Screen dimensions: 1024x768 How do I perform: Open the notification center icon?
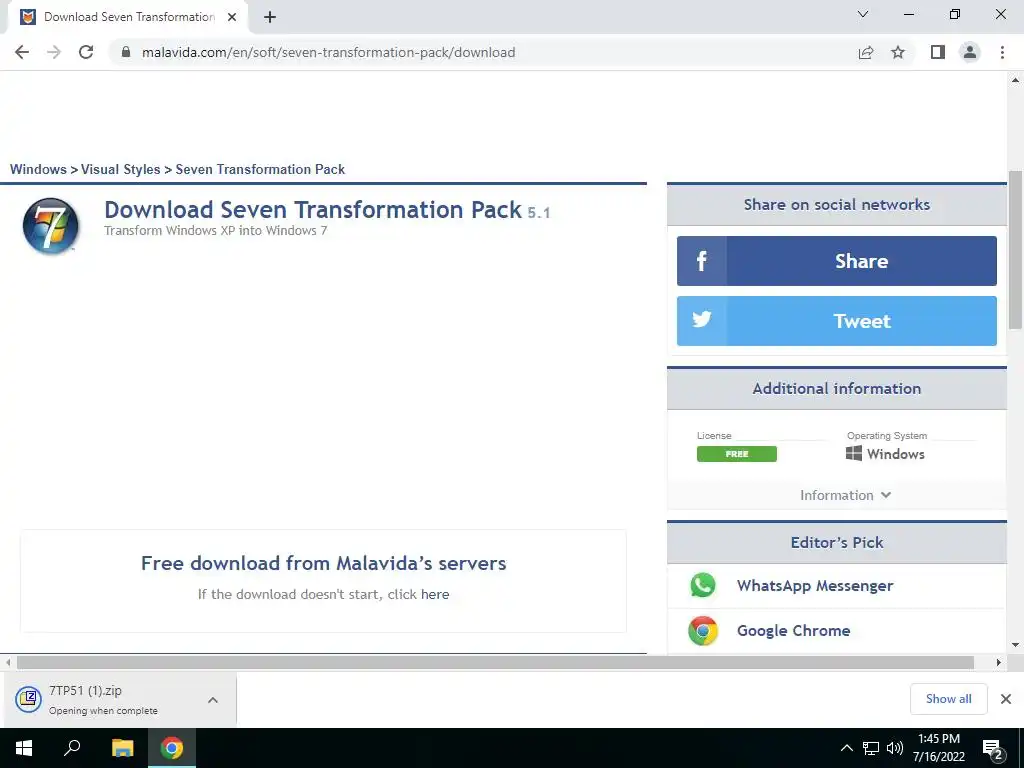tap(993, 749)
